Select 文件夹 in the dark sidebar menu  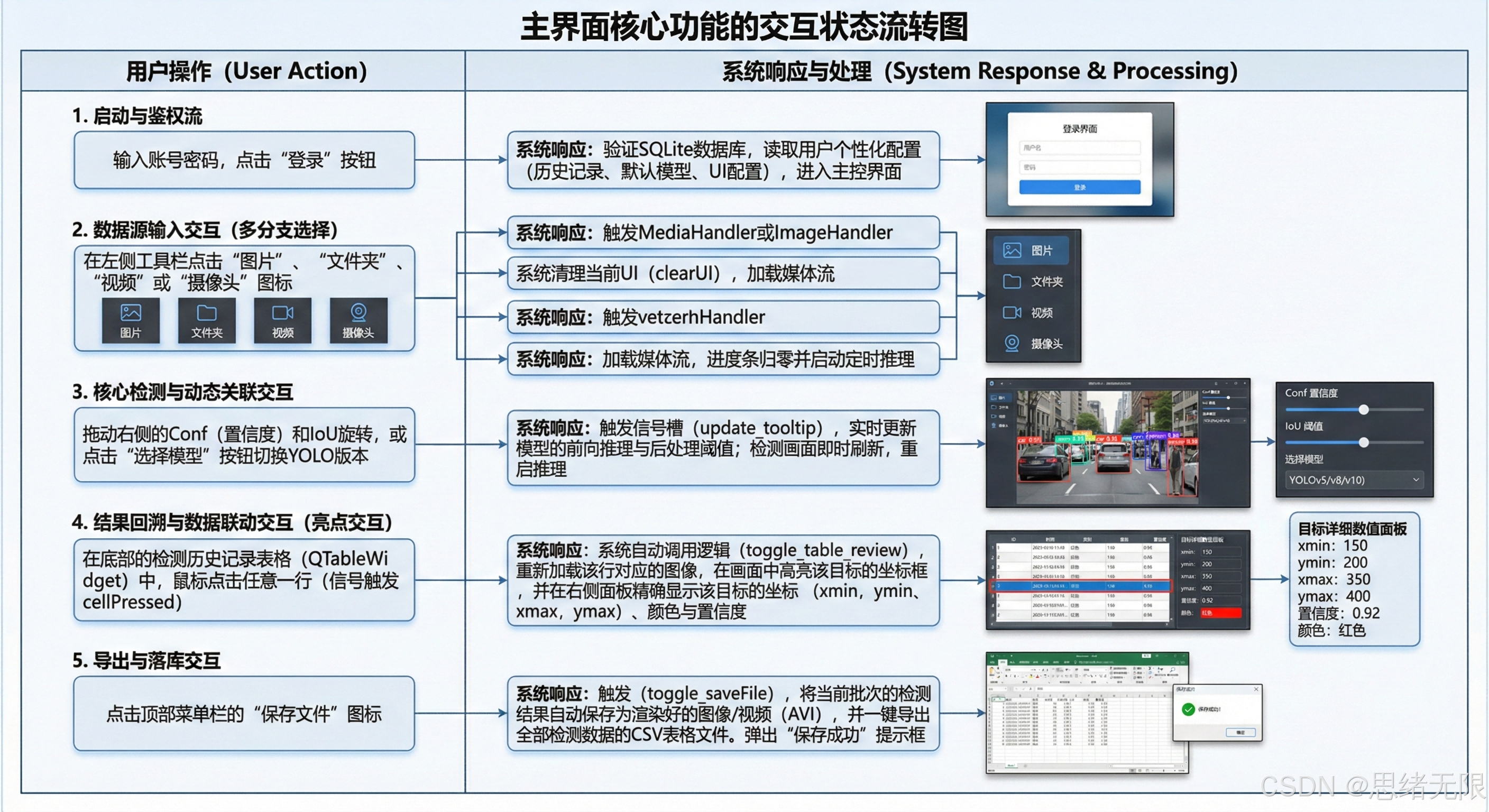tap(1033, 281)
